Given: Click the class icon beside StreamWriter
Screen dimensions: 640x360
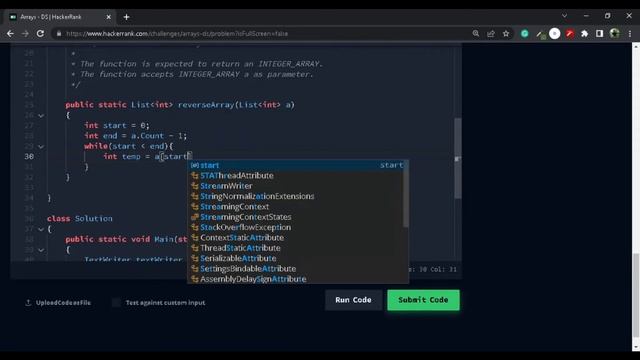Looking at the screenshot, I should [195, 186].
